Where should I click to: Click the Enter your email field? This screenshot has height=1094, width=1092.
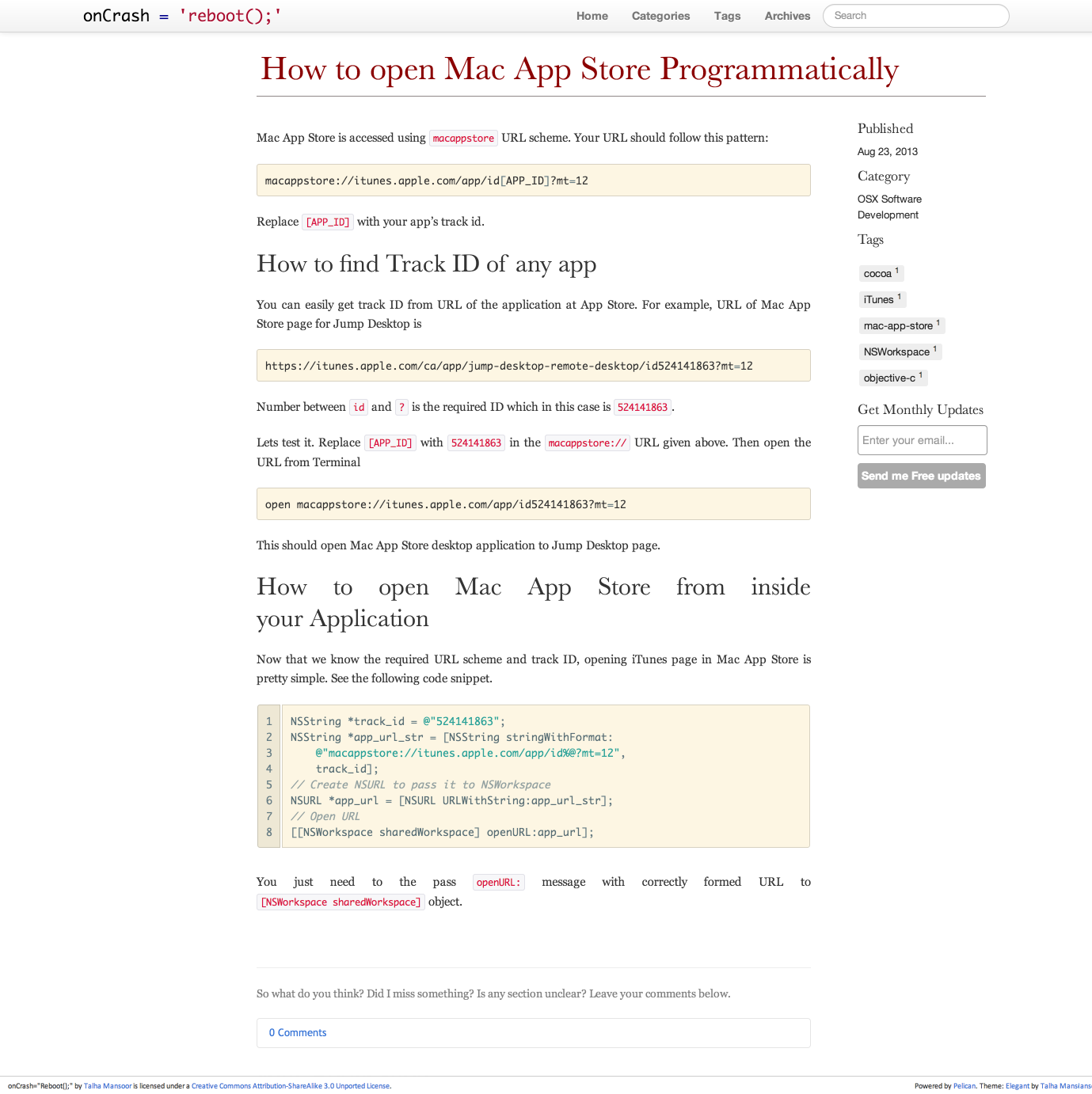pyautogui.click(x=922, y=440)
